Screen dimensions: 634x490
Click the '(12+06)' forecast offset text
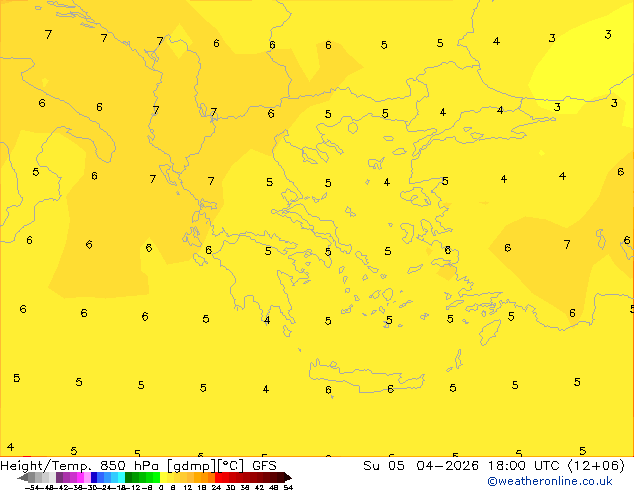(x=596, y=466)
